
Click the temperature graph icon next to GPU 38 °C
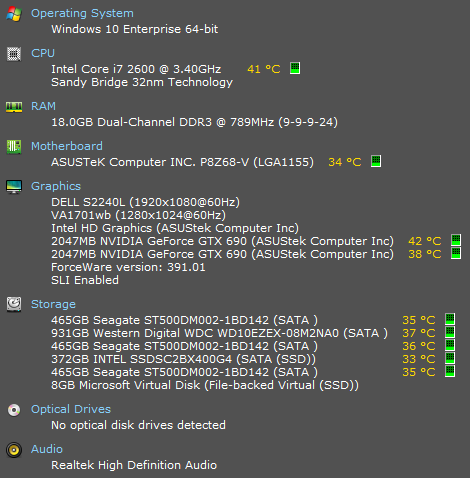click(456, 253)
